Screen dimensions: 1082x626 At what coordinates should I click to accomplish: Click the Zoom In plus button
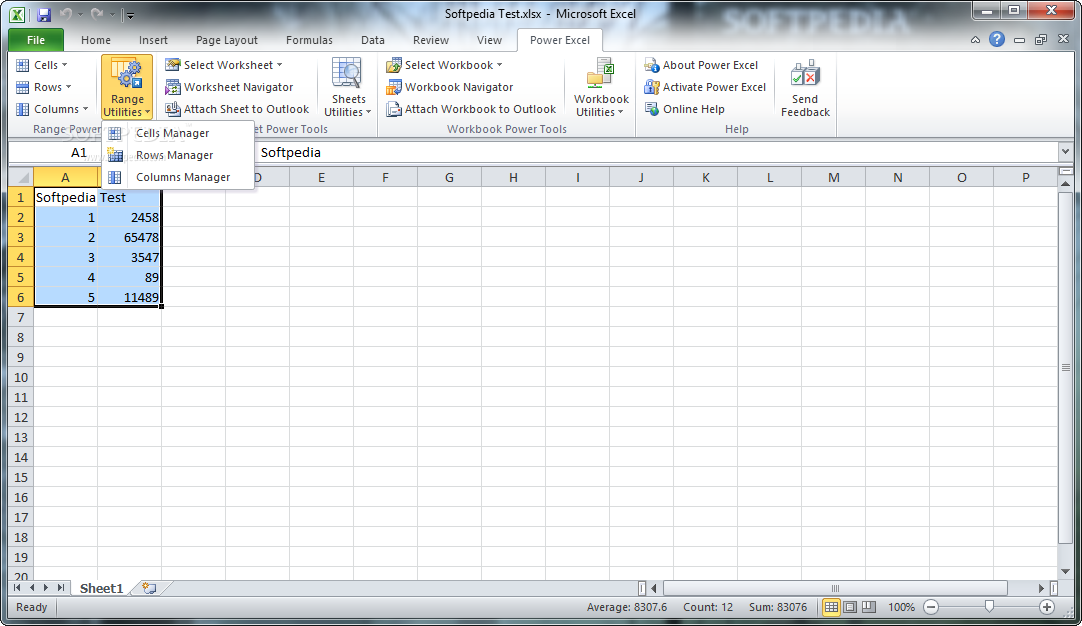pos(1047,607)
